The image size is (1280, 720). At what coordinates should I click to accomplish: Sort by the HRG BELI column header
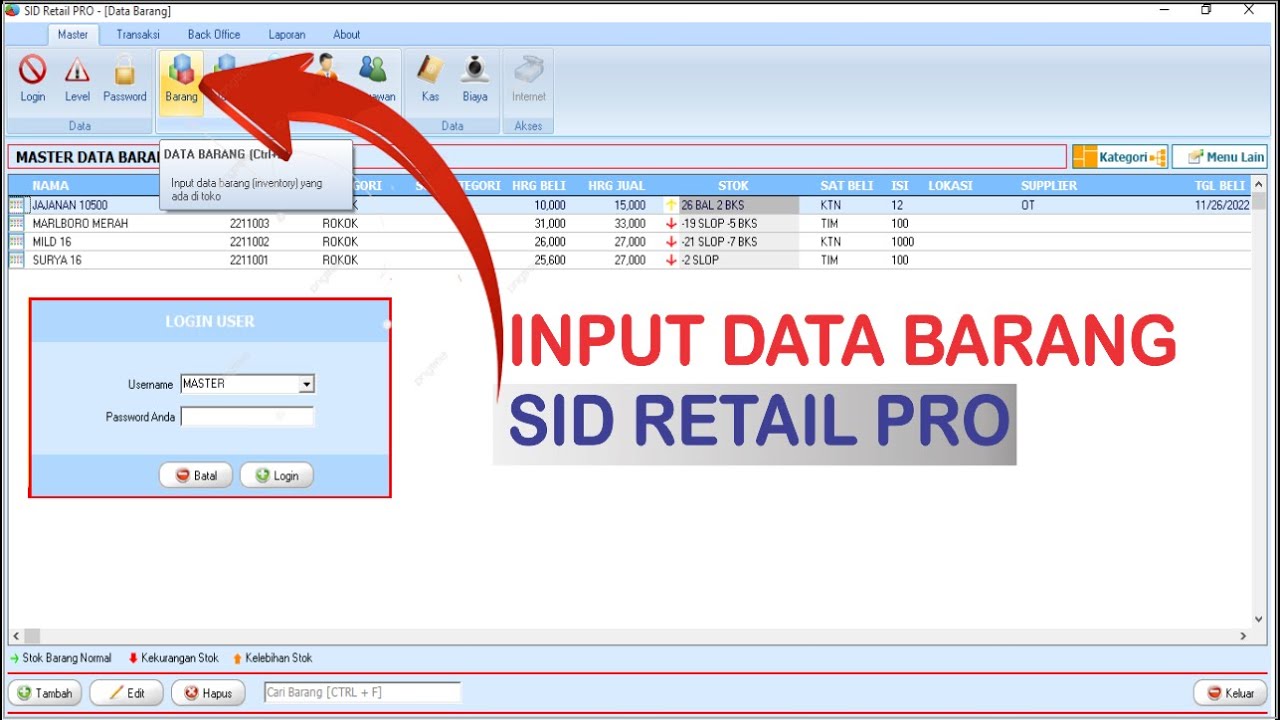(x=539, y=186)
